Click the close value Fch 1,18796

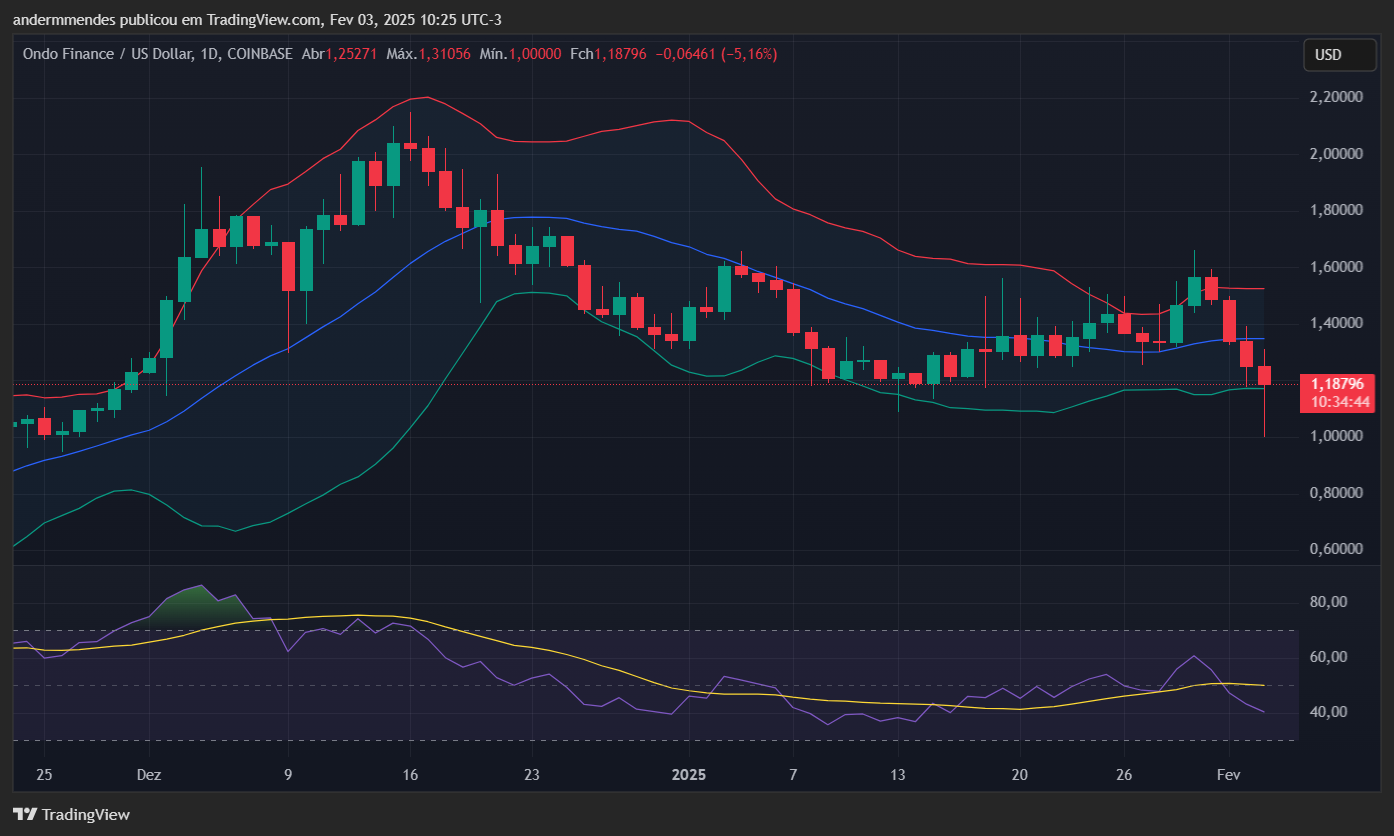tap(608, 53)
